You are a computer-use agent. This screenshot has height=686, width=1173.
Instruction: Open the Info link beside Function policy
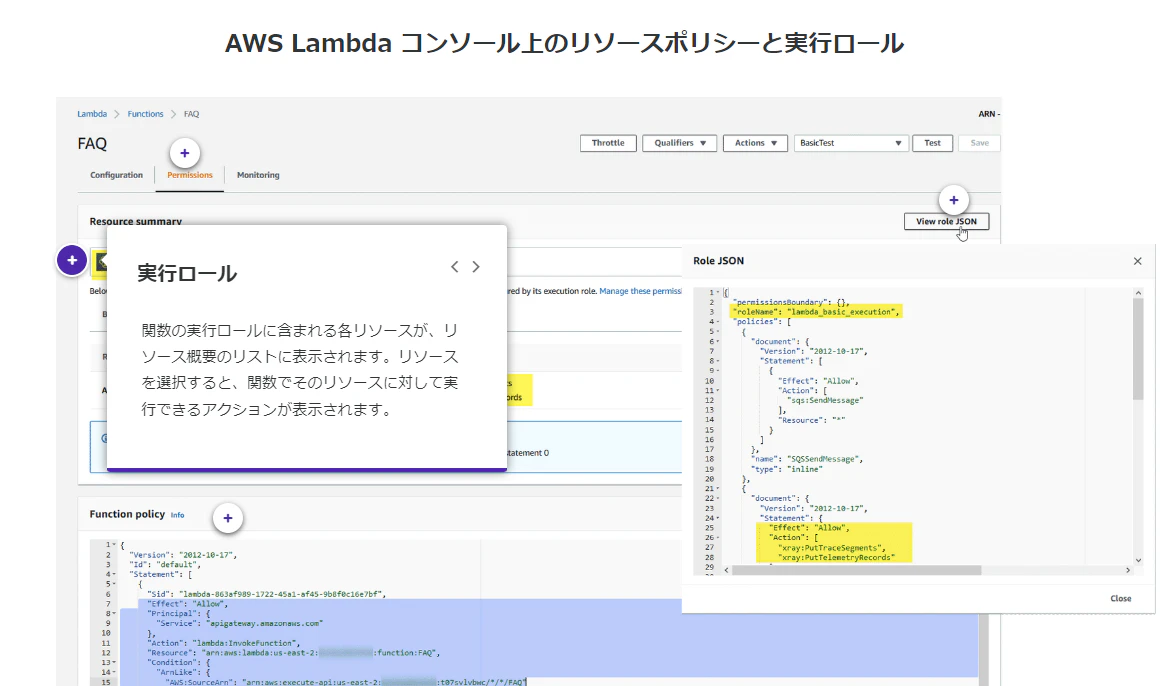click(x=177, y=515)
